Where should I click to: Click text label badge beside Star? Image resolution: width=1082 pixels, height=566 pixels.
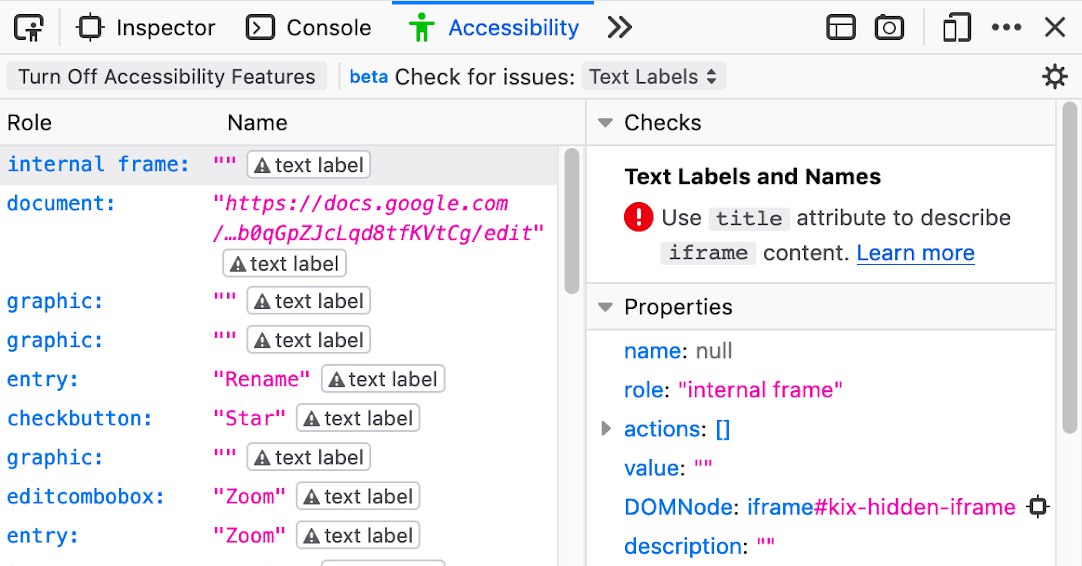[x=358, y=418]
